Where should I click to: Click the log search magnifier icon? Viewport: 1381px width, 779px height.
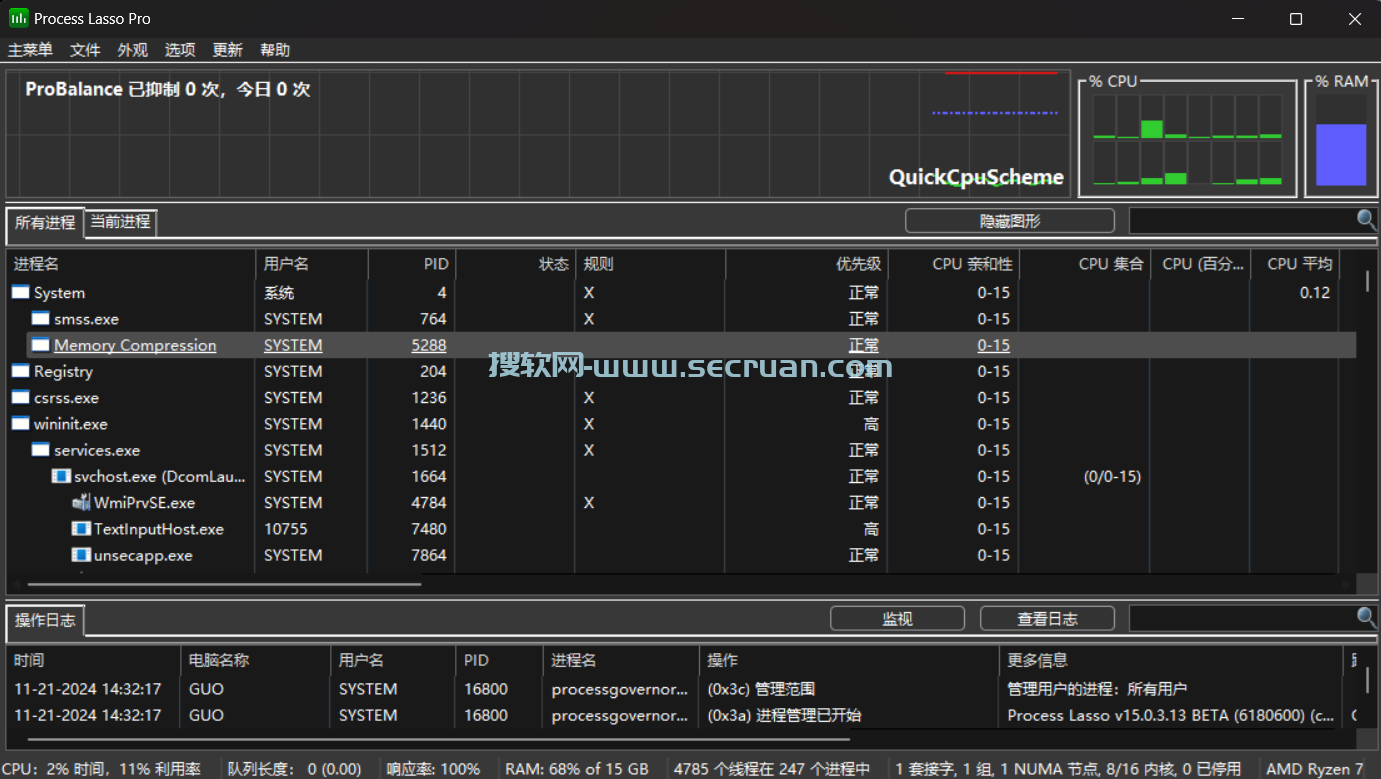tap(1366, 618)
